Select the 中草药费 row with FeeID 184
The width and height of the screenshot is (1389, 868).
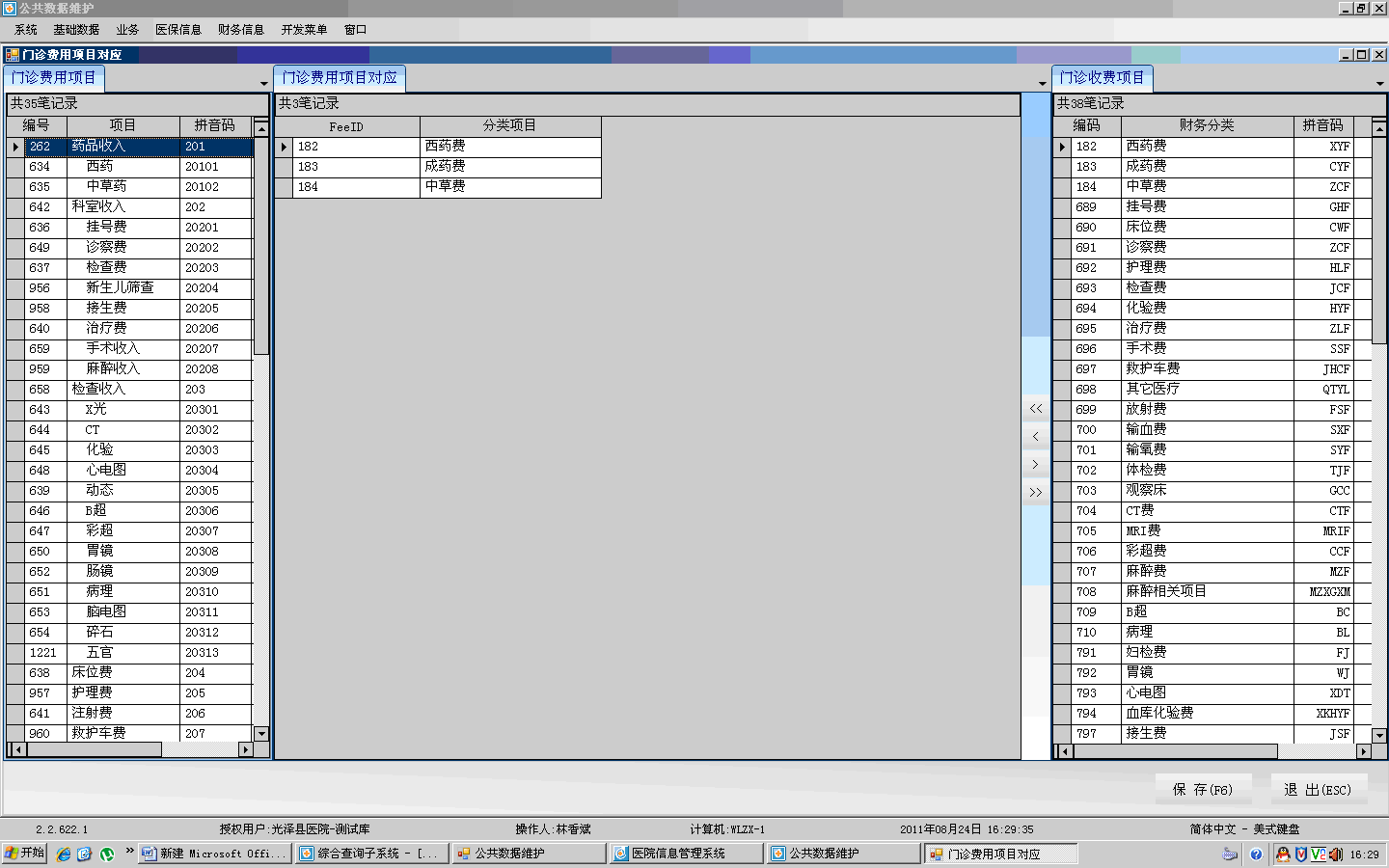pyautogui.click(x=438, y=187)
